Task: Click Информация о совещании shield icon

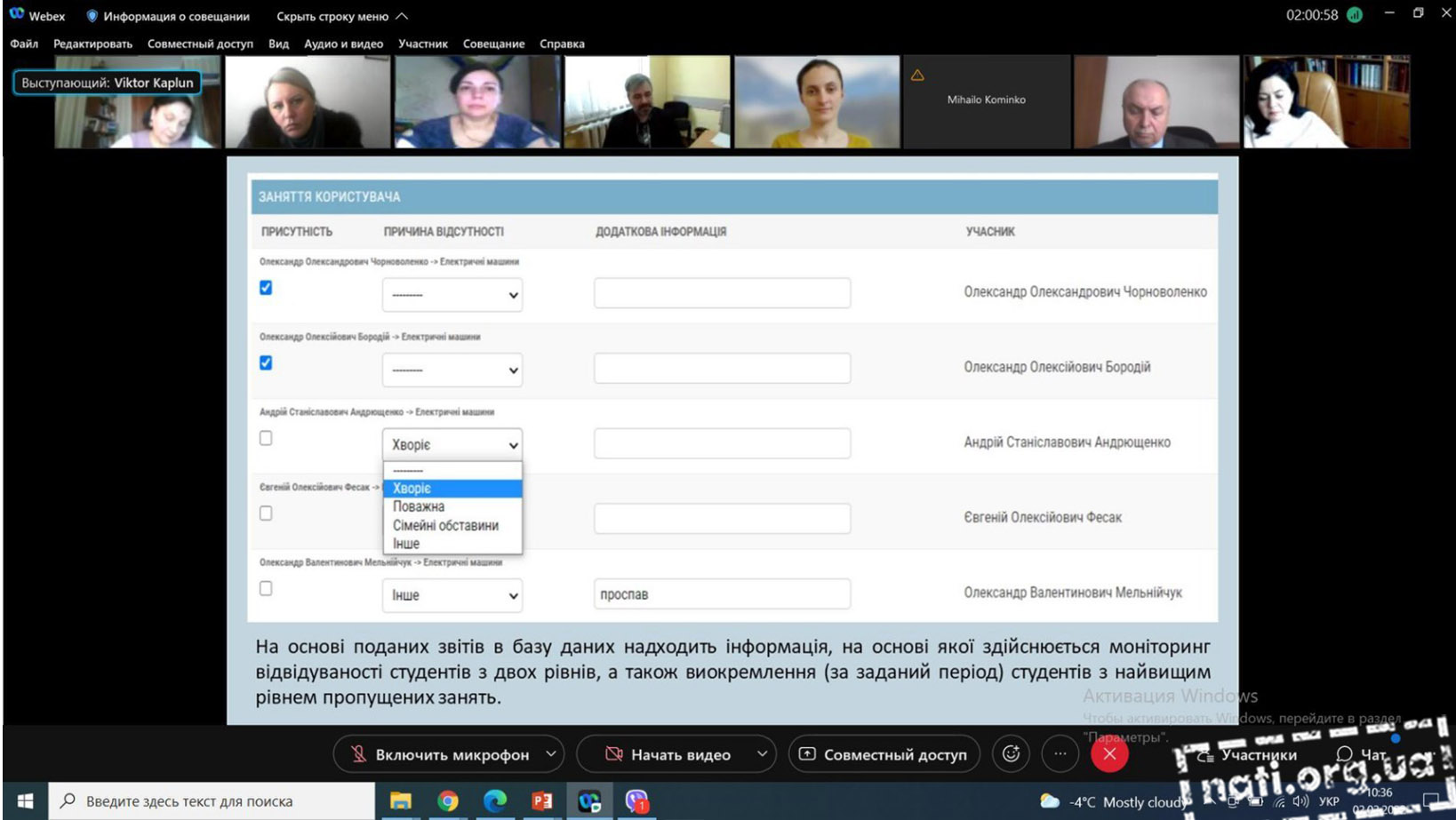Action: point(92,16)
